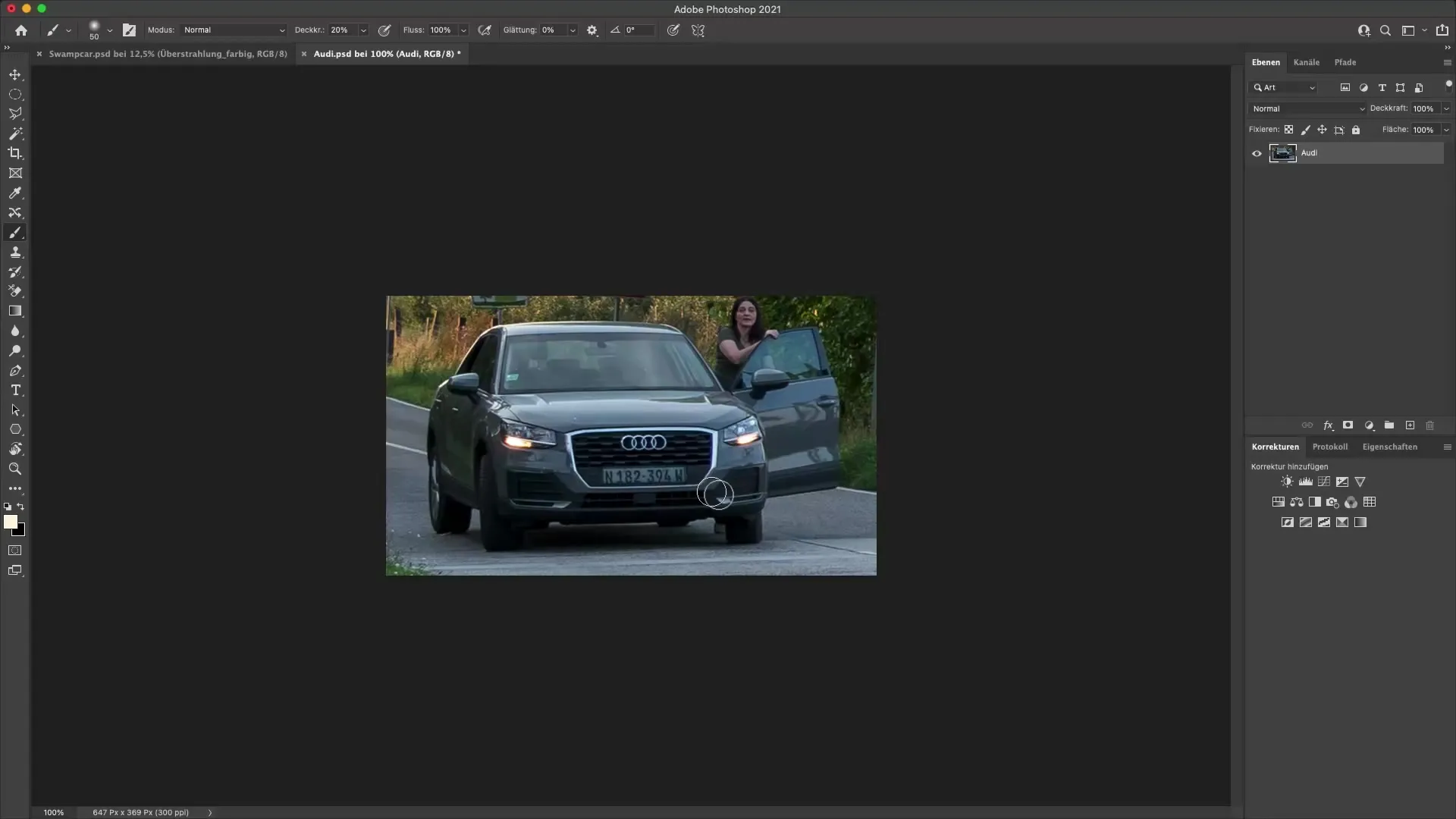
Task: Select the Type tool
Action: pyautogui.click(x=15, y=390)
